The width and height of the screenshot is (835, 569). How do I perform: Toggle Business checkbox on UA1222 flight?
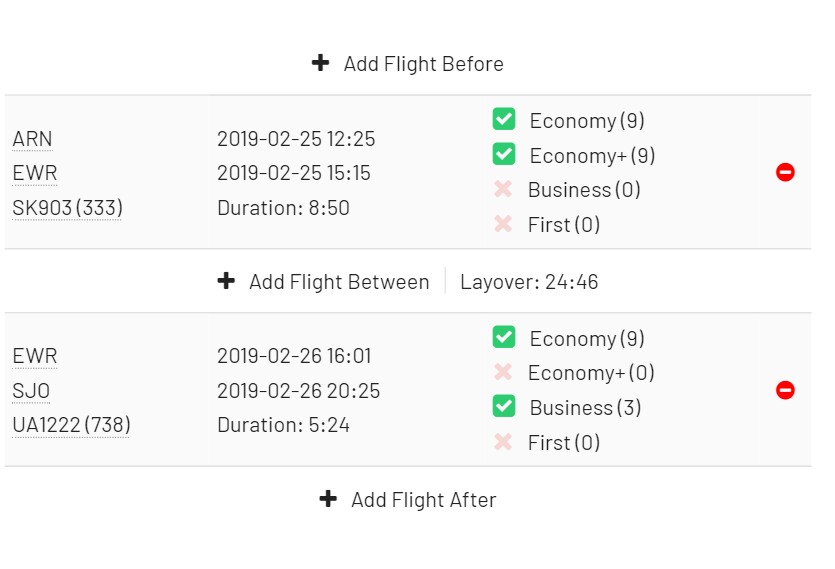[504, 407]
